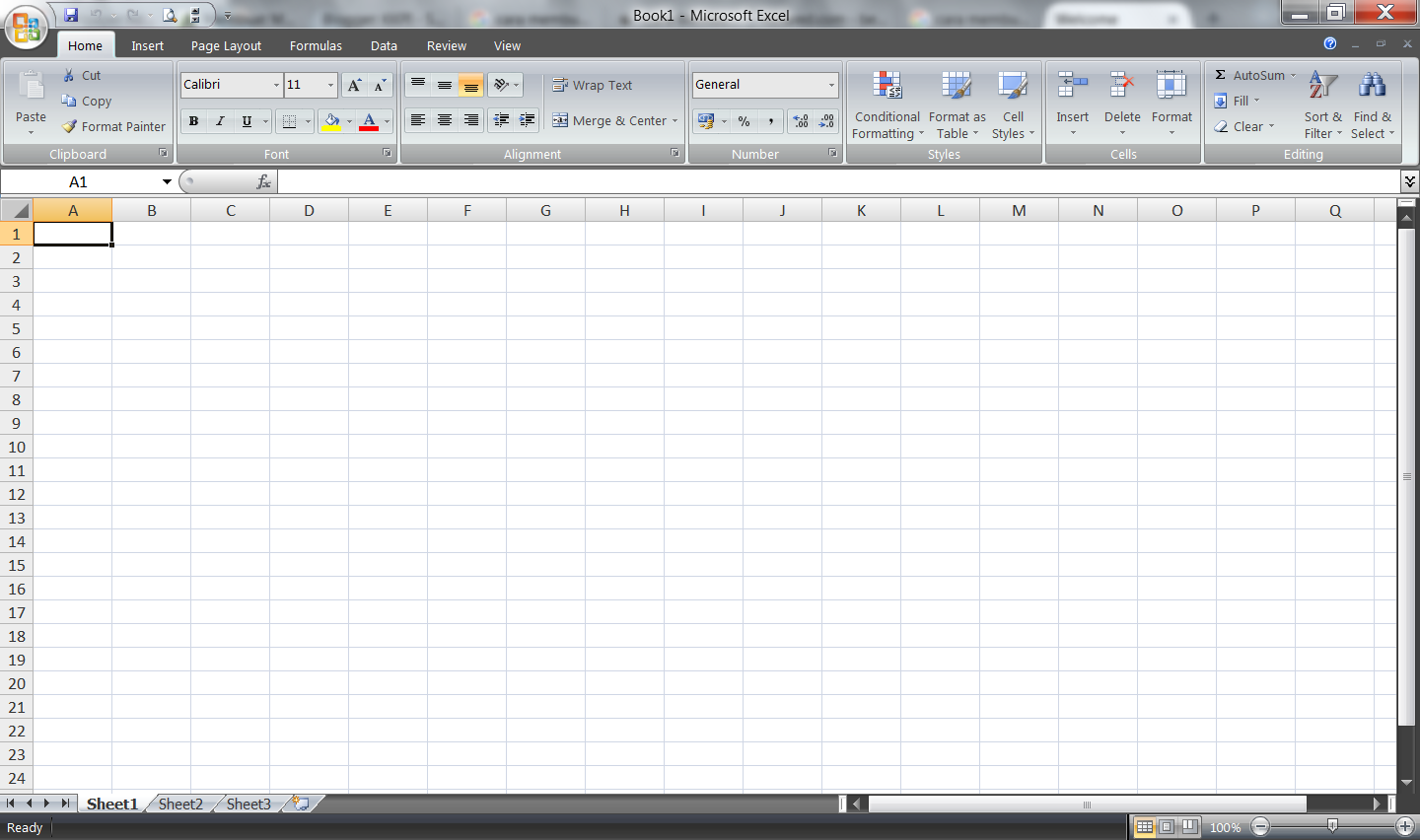This screenshot has width=1420, height=840.
Task: Align cell text right
Action: tap(471, 120)
